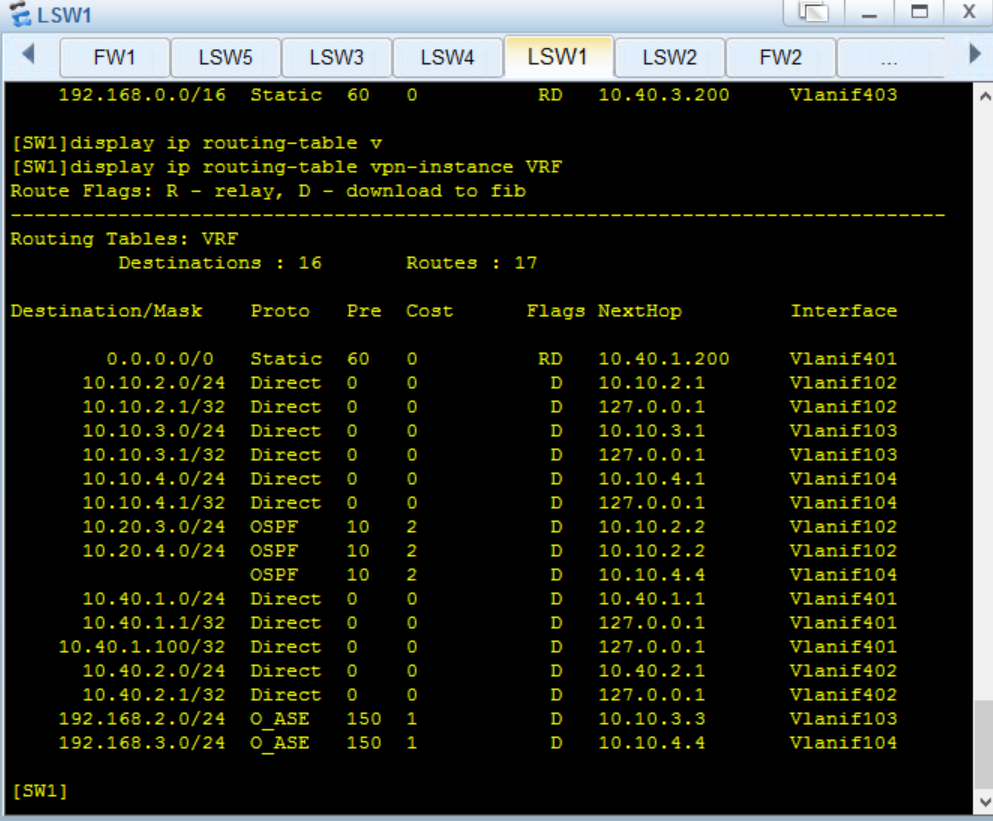Click the 'Routing Tables: VRF' line
Screen dimensions: 993x821
(x=124, y=239)
